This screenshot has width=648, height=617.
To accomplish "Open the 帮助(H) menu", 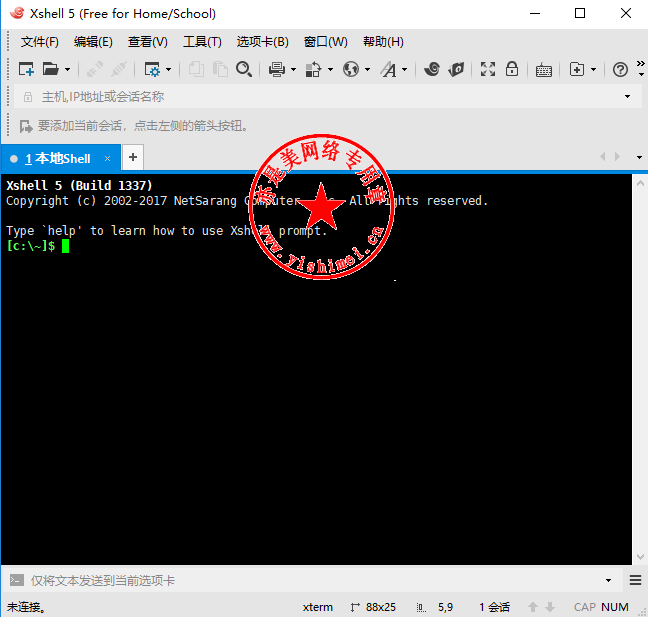I will (383, 42).
